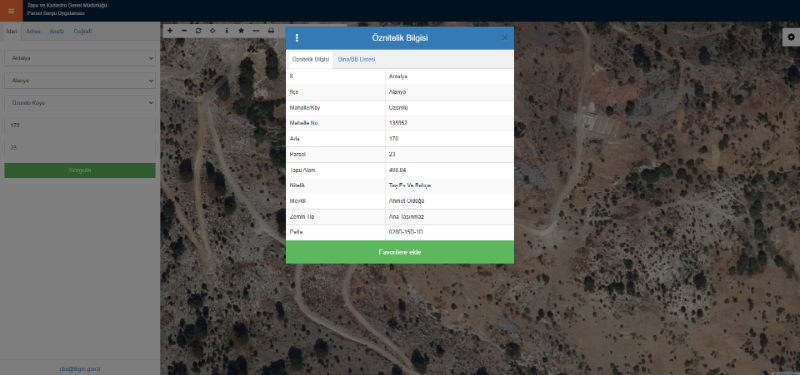The width and height of the screenshot is (800, 375).
Task: Click the Pafta row value
Action: [x=406, y=232]
